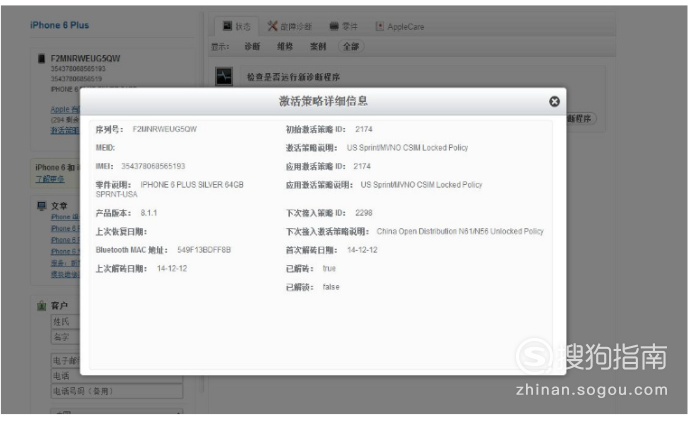The width and height of the screenshot is (692, 424).
Task: Click the 上次恢复日期 label
Action: point(121,232)
